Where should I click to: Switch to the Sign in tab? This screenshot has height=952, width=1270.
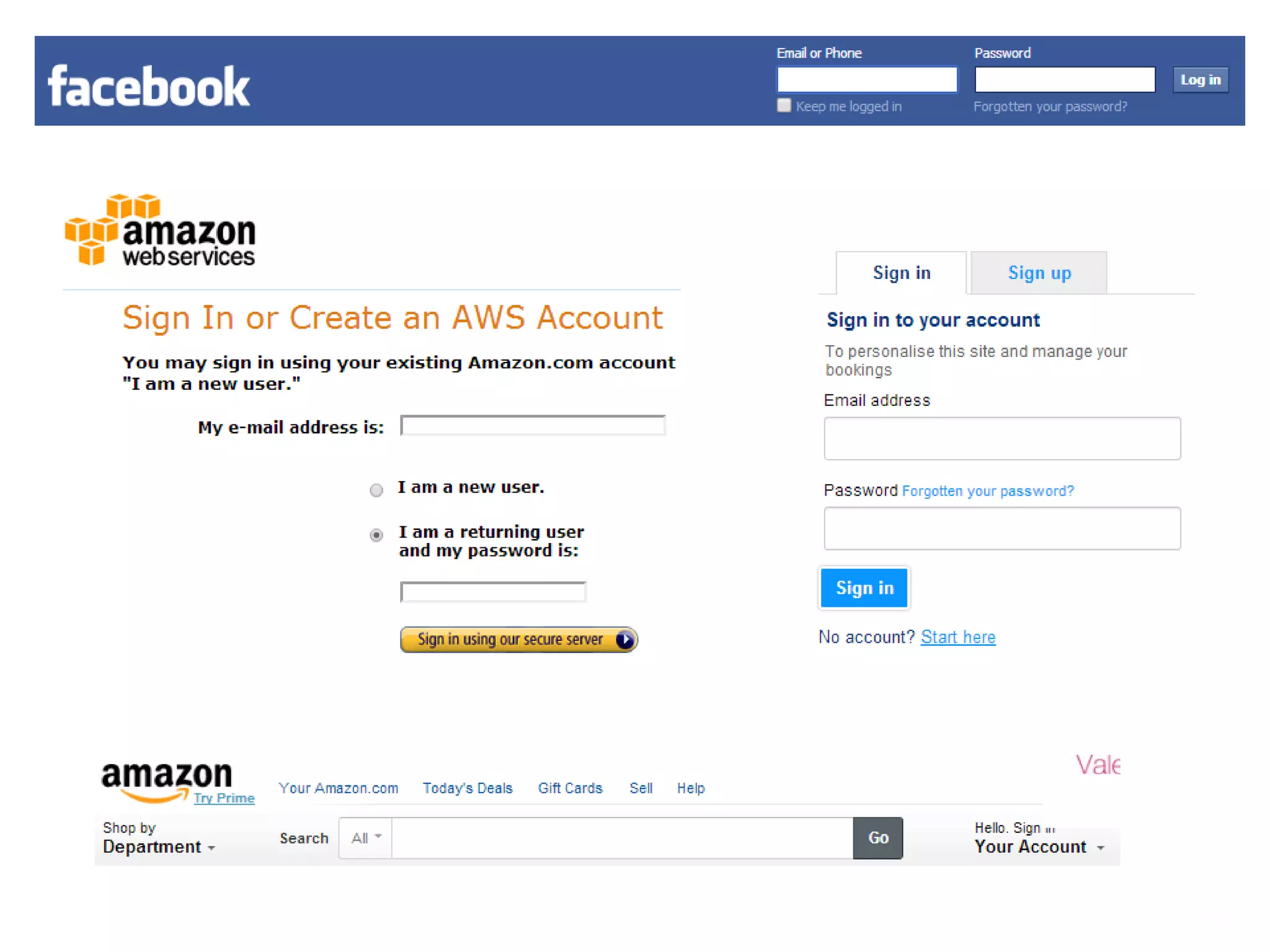pos(901,273)
